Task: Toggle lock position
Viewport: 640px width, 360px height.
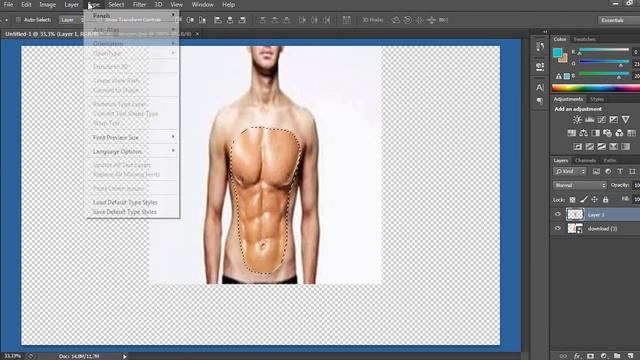Action: 594,200
